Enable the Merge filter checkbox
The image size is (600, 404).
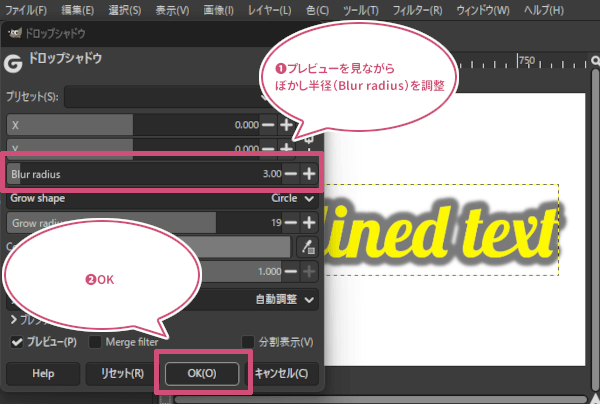point(96,342)
